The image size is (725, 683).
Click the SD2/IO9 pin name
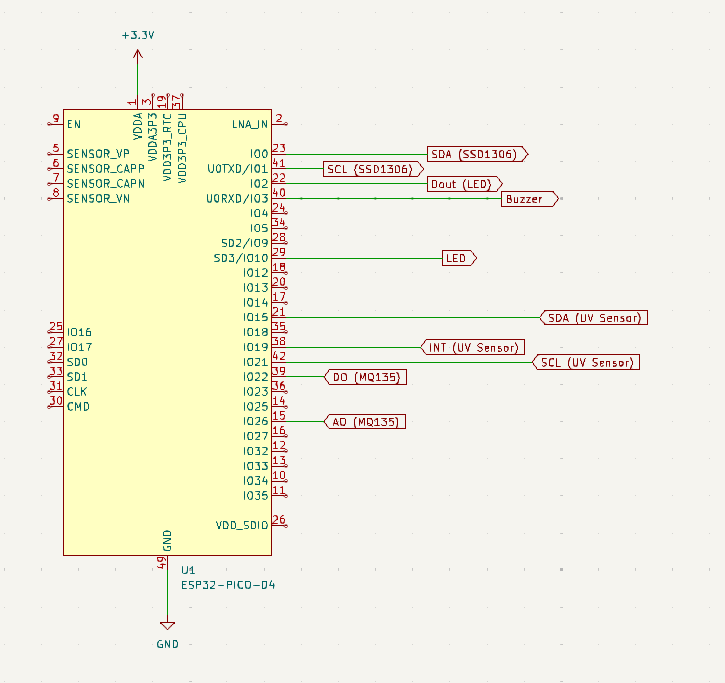click(245, 243)
